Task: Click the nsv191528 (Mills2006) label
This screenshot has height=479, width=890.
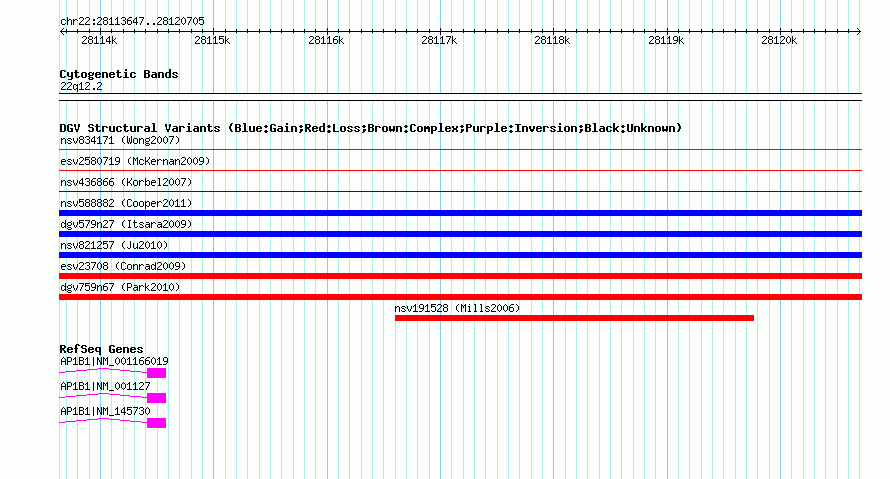Action: pyautogui.click(x=457, y=308)
